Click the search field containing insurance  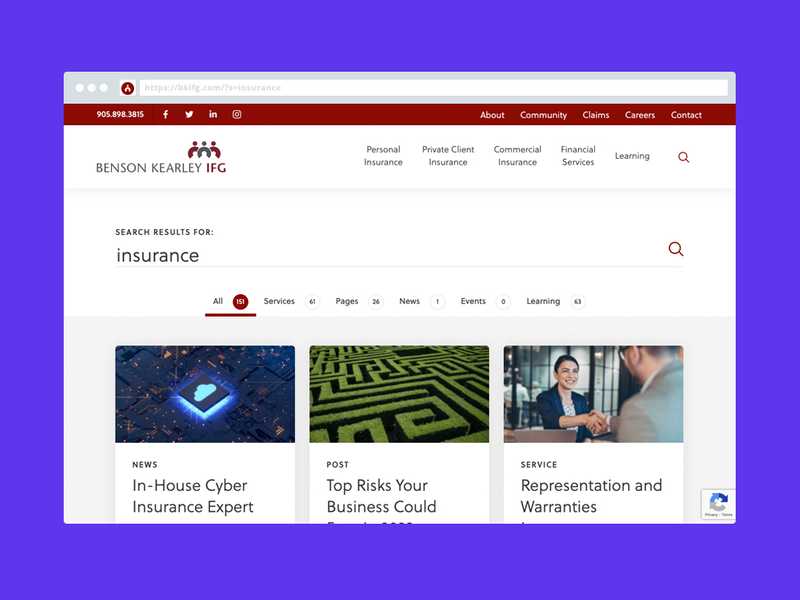point(390,255)
